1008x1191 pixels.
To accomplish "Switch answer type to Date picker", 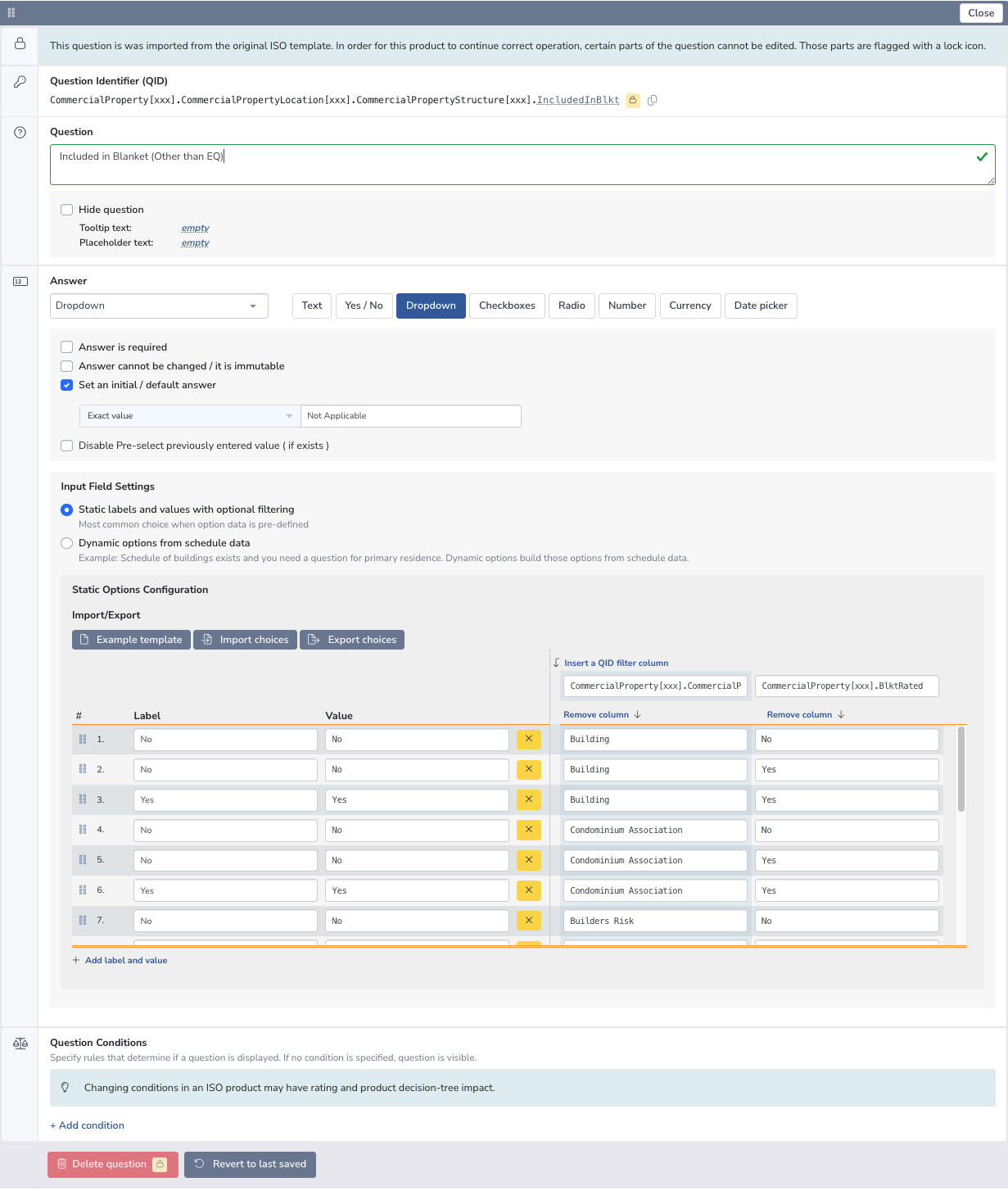I will click(x=761, y=306).
